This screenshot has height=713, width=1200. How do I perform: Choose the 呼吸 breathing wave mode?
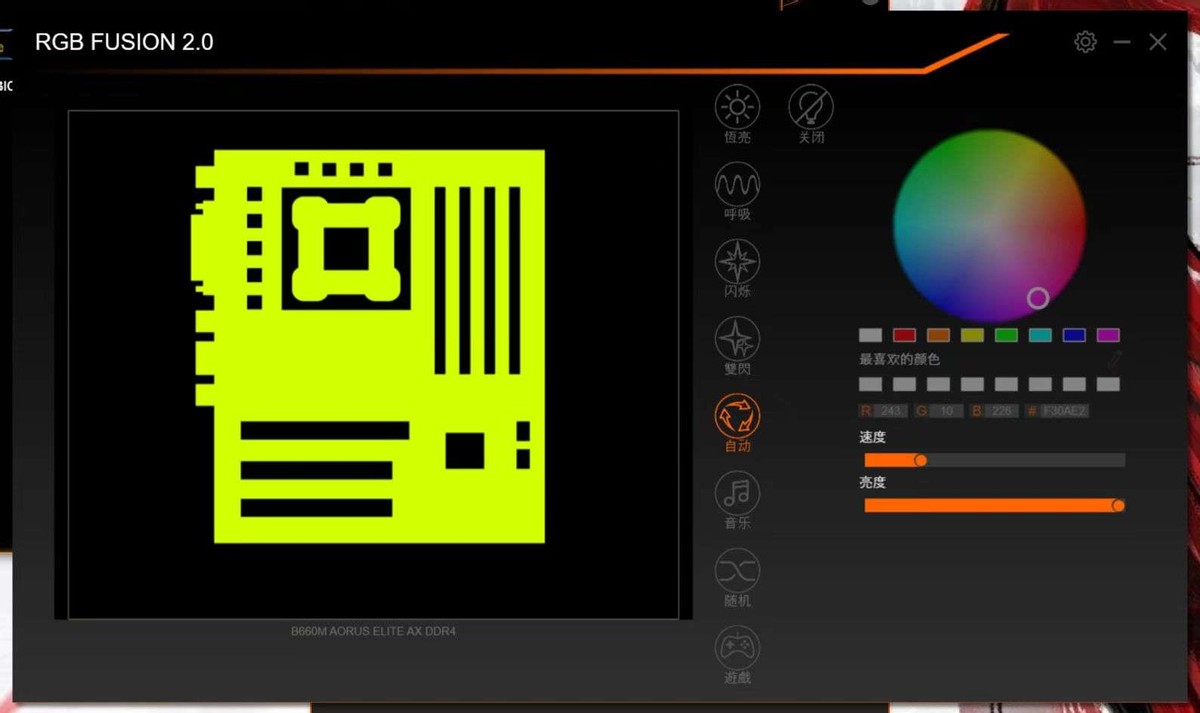(737, 185)
